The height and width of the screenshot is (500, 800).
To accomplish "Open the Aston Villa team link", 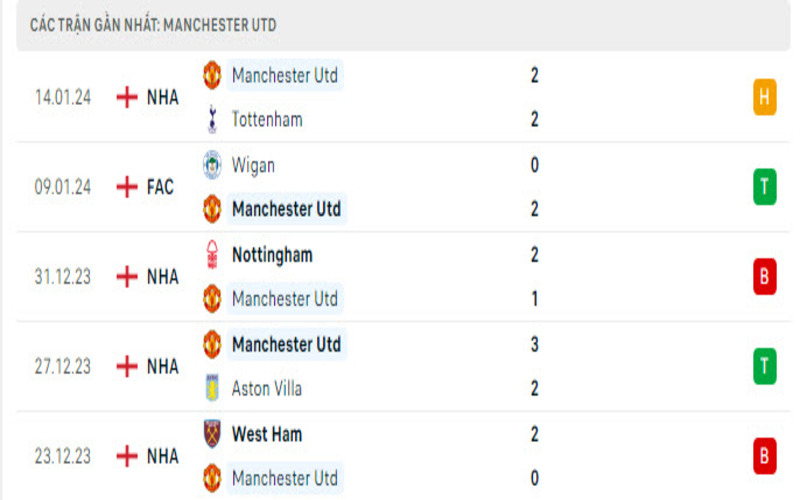I will tap(267, 389).
